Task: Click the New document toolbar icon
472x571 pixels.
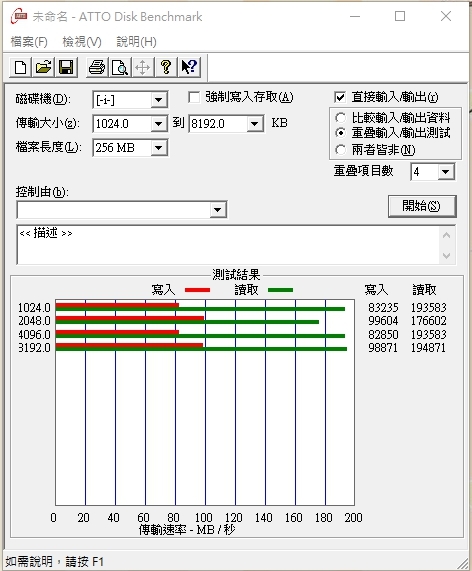Action: click(21, 67)
